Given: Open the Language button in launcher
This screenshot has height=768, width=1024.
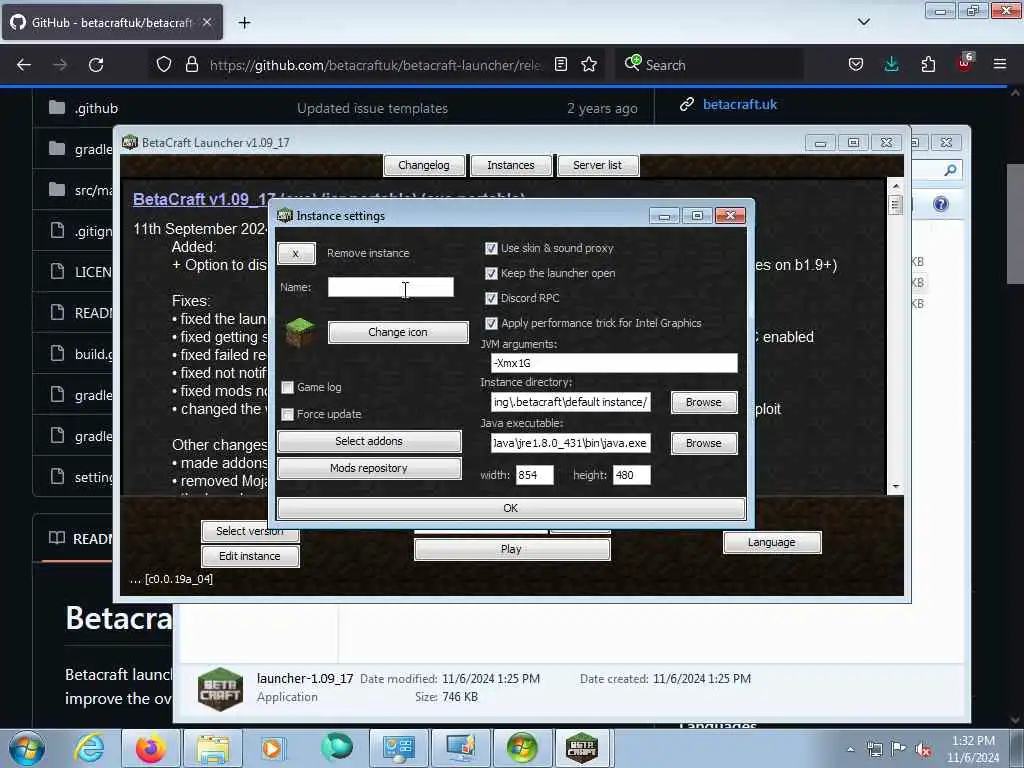Looking at the screenshot, I should [772, 543].
